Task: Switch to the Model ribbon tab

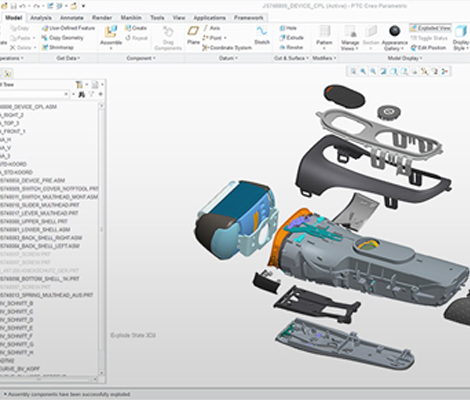Action: tap(14, 18)
